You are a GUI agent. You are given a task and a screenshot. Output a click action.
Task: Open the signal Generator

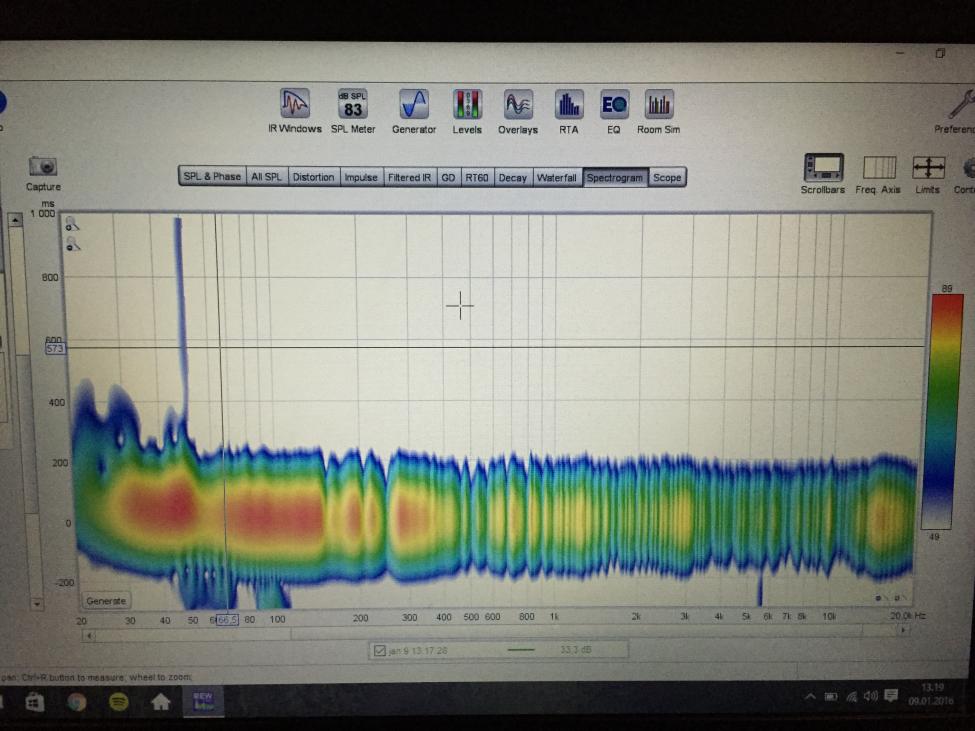(414, 111)
